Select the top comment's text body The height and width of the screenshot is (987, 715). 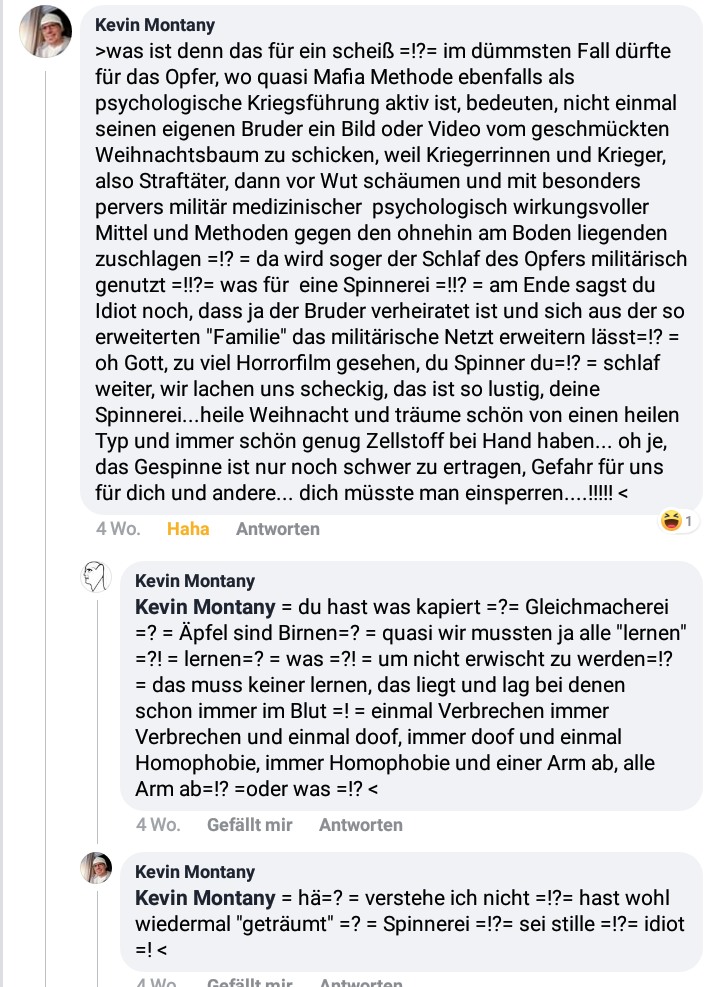(x=391, y=272)
